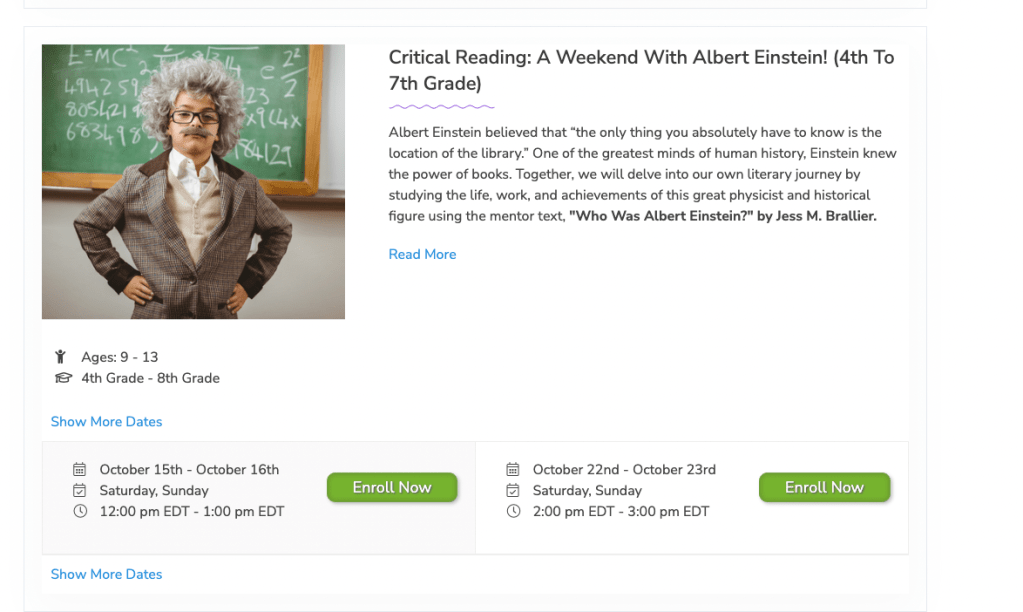Select the October 22nd - October 23rd date text

click(624, 469)
